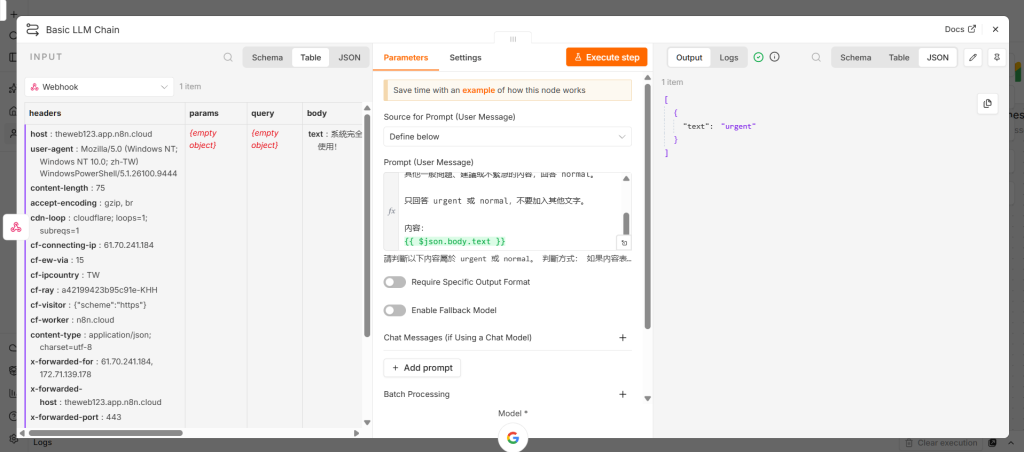Click the "urgent" output value

coord(738,127)
